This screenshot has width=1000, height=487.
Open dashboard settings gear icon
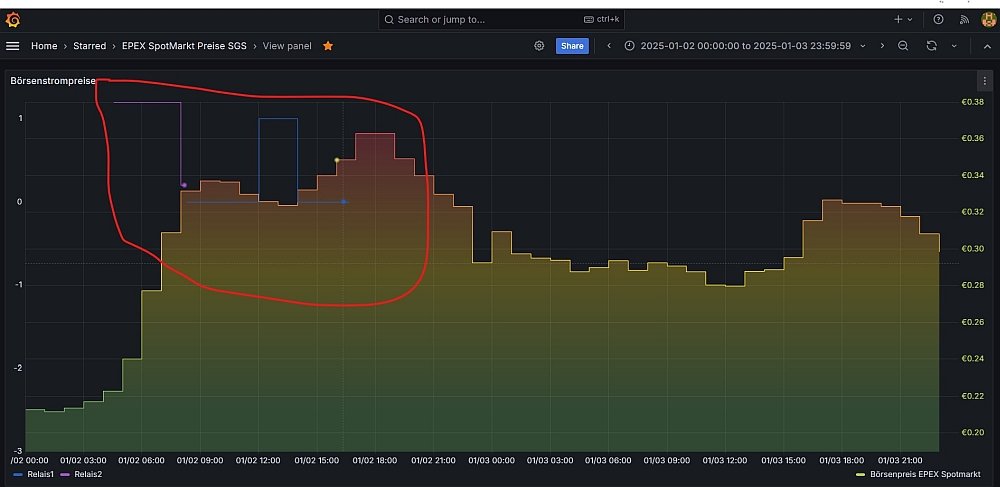pyautogui.click(x=539, y=46)
